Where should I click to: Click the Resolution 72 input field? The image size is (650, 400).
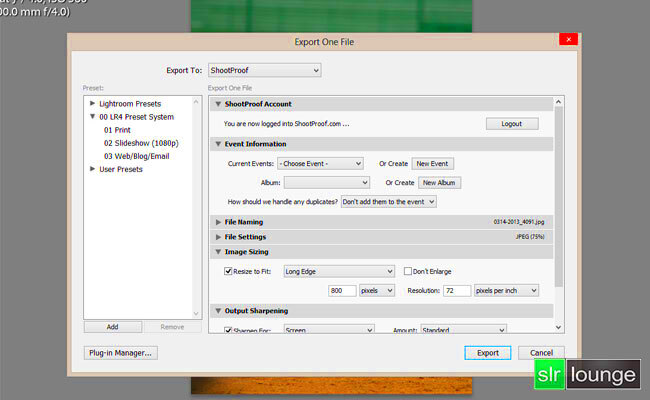click(x=457, y=291)
